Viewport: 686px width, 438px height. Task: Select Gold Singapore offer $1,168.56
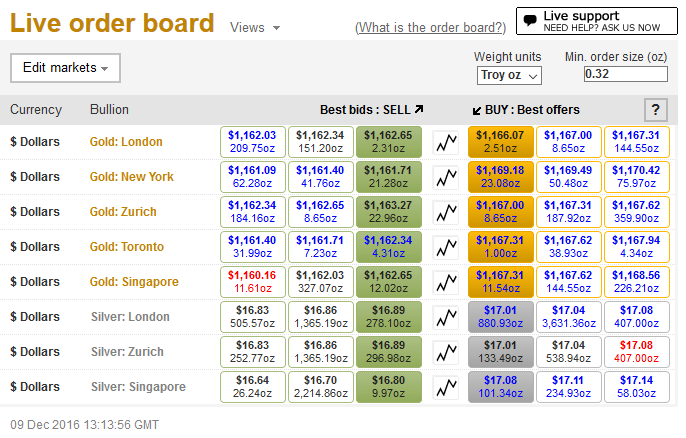coord(637,282)
